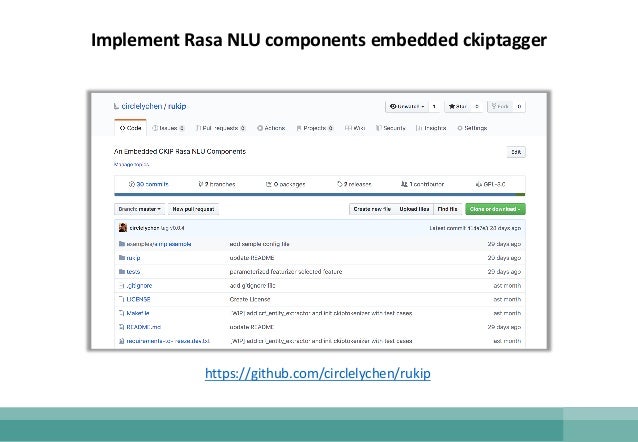This screenshot has height=442, width=638.
Task: Open the examples folder
Action: (159, 244)
